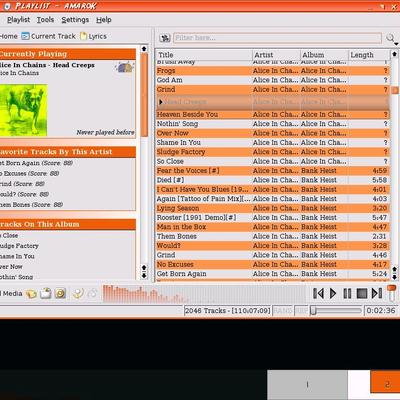Screen dimensions: 400x400
Task: Click the Play button
Action: tap(333, 293)
